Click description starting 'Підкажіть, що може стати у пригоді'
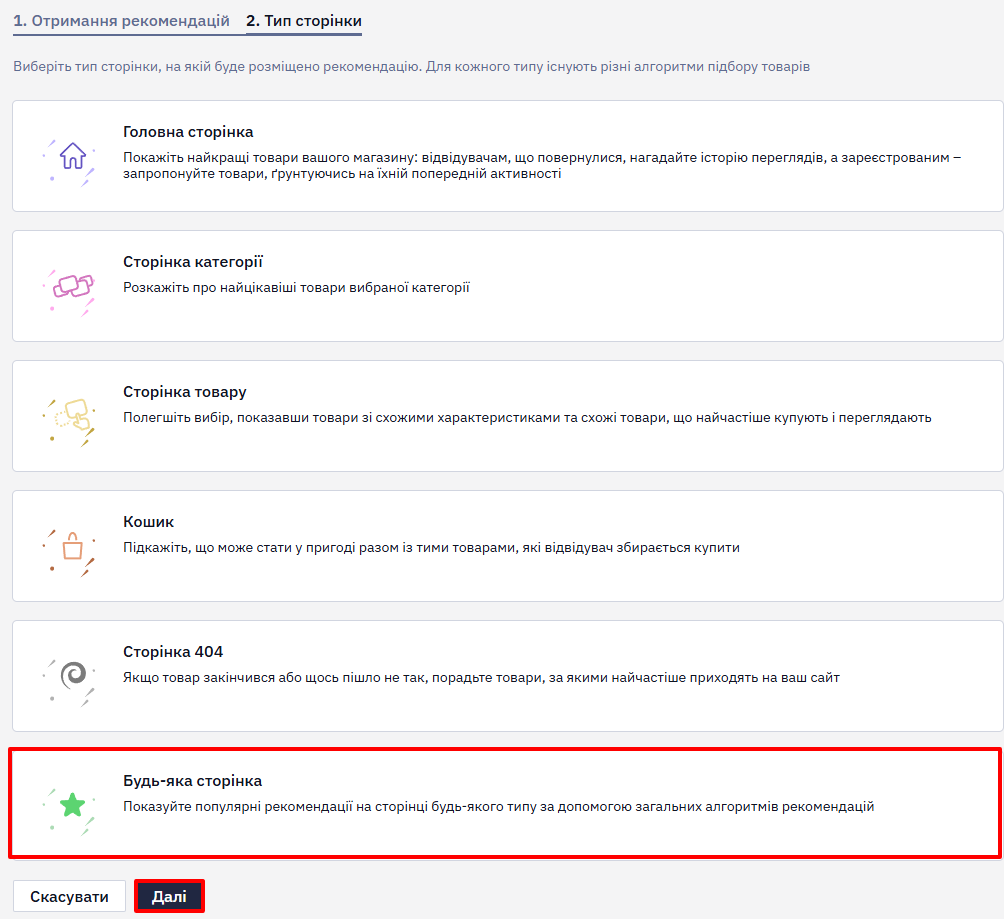The width and height of the screenshot is (1004, 919). point(431,548)
